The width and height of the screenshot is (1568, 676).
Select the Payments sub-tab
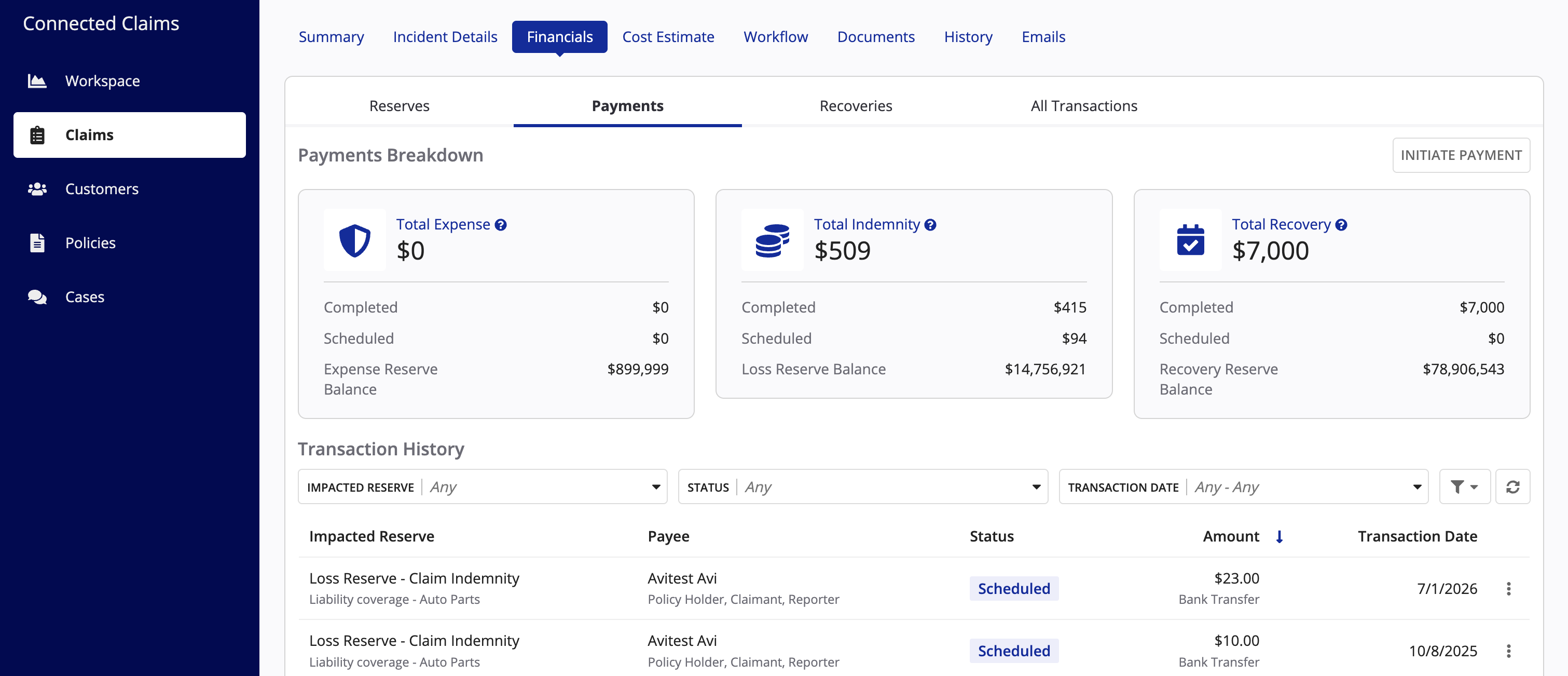coord(628,106)
